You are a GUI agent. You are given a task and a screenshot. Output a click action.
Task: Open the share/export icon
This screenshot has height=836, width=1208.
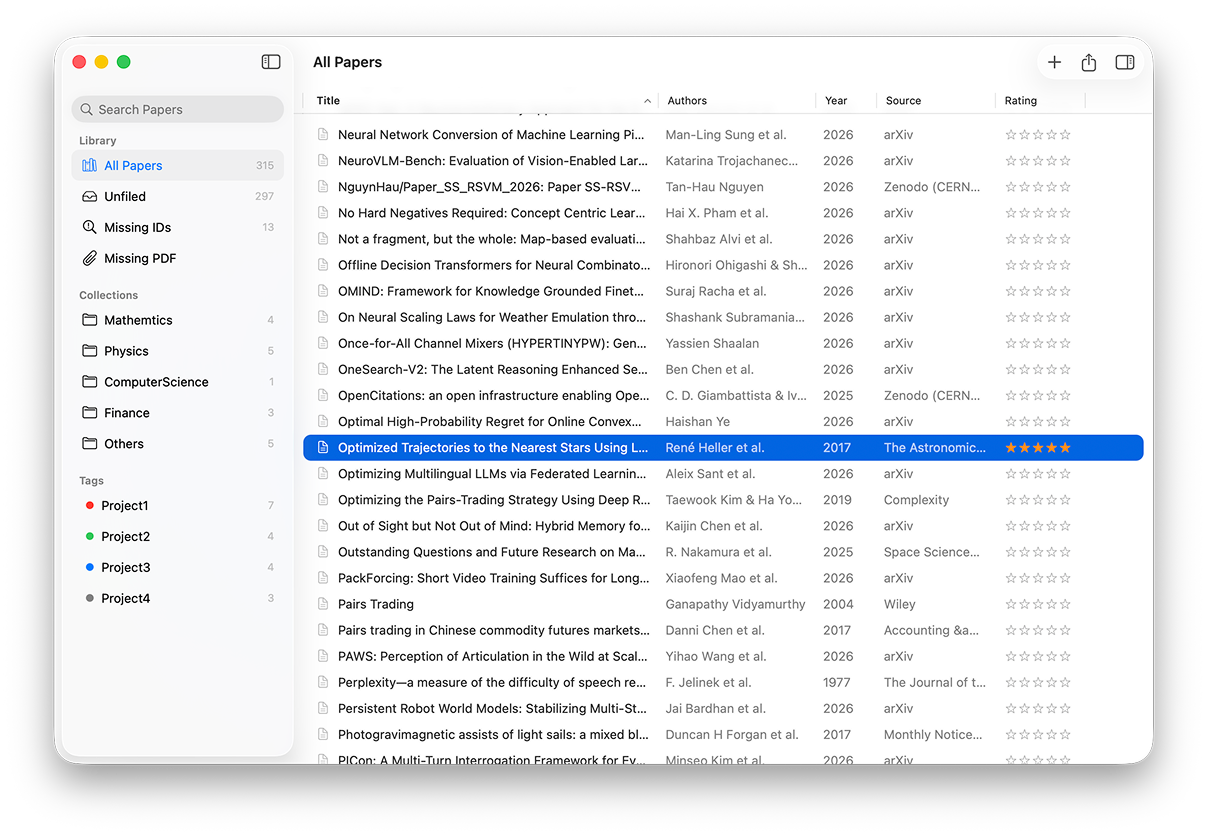pyautogui.click(x=1089, y=62)
